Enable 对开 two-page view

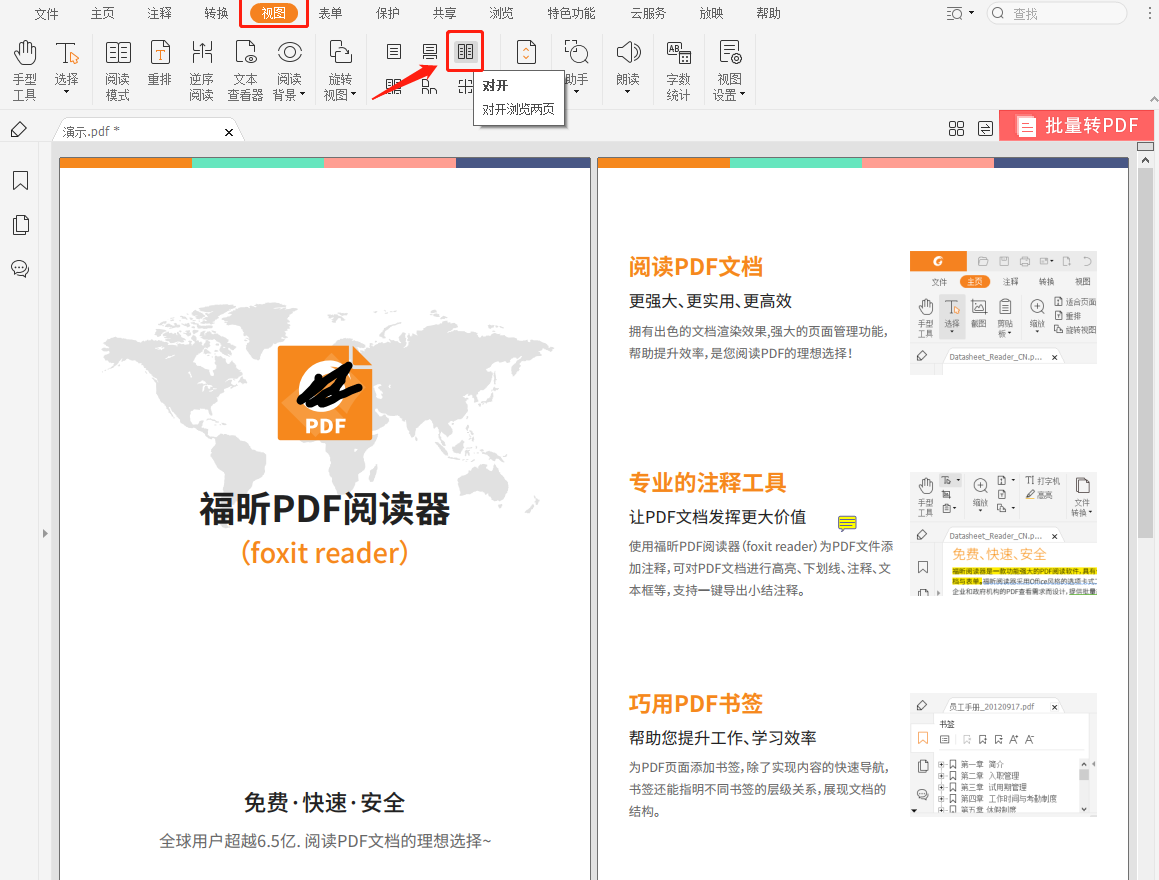[465, 52]
